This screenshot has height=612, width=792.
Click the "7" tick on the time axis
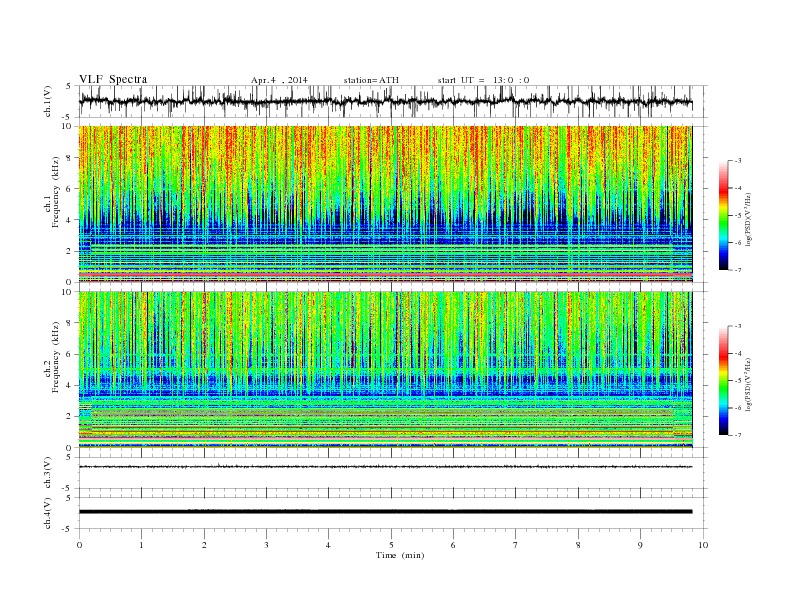(515, 545)
